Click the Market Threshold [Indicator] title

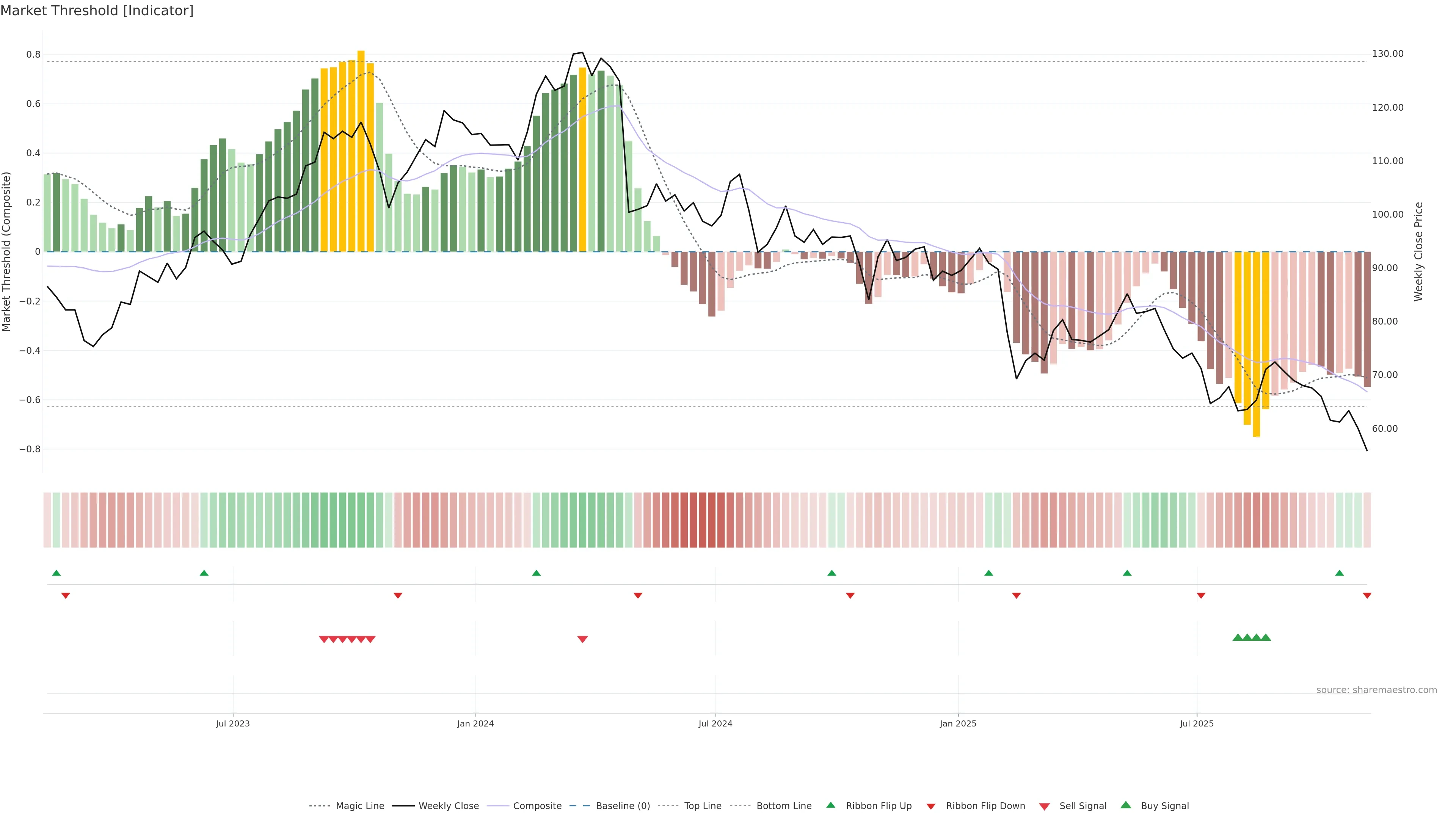(97, 11)
